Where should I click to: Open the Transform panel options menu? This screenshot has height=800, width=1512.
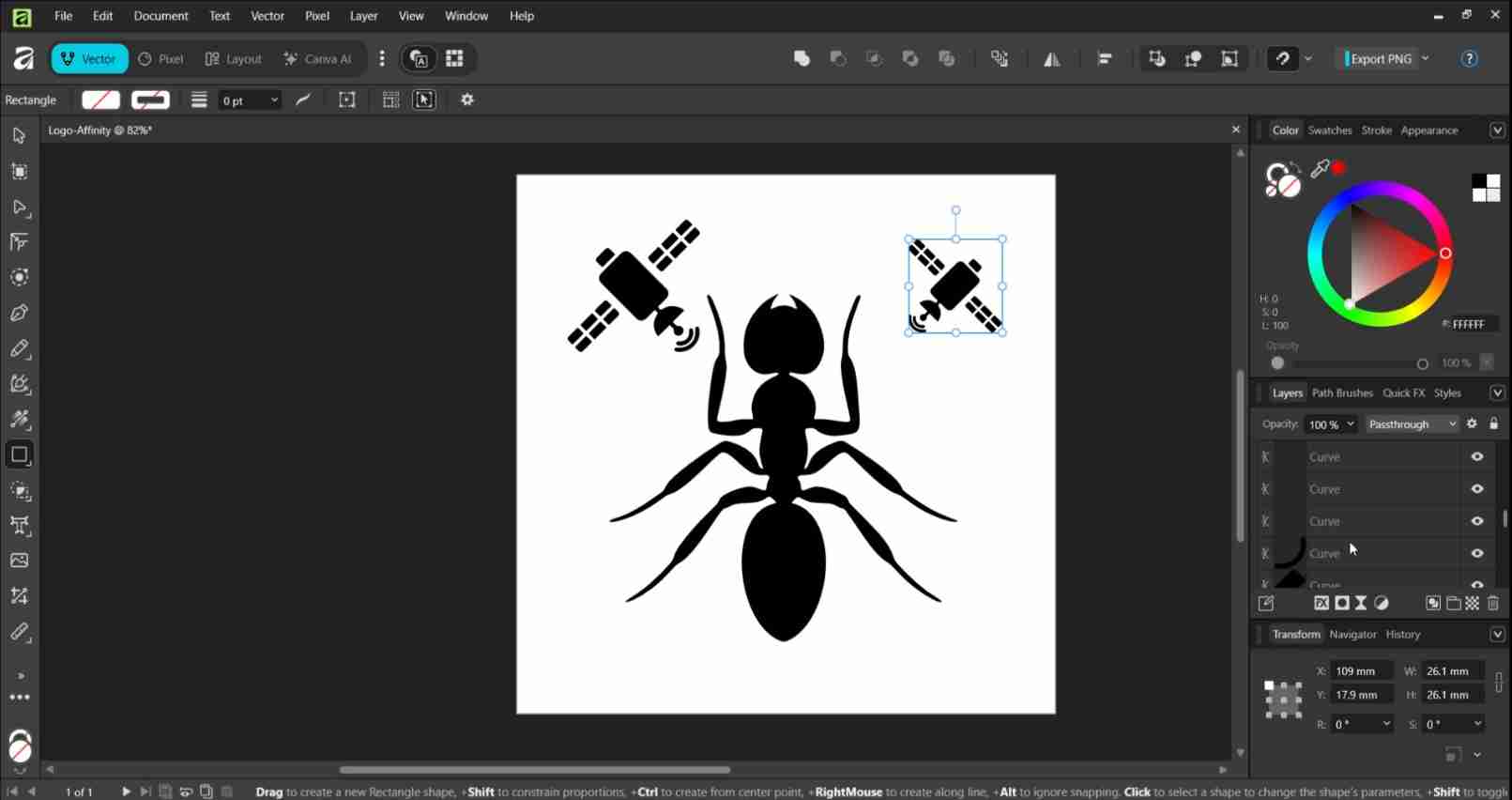coord(1497,635)
